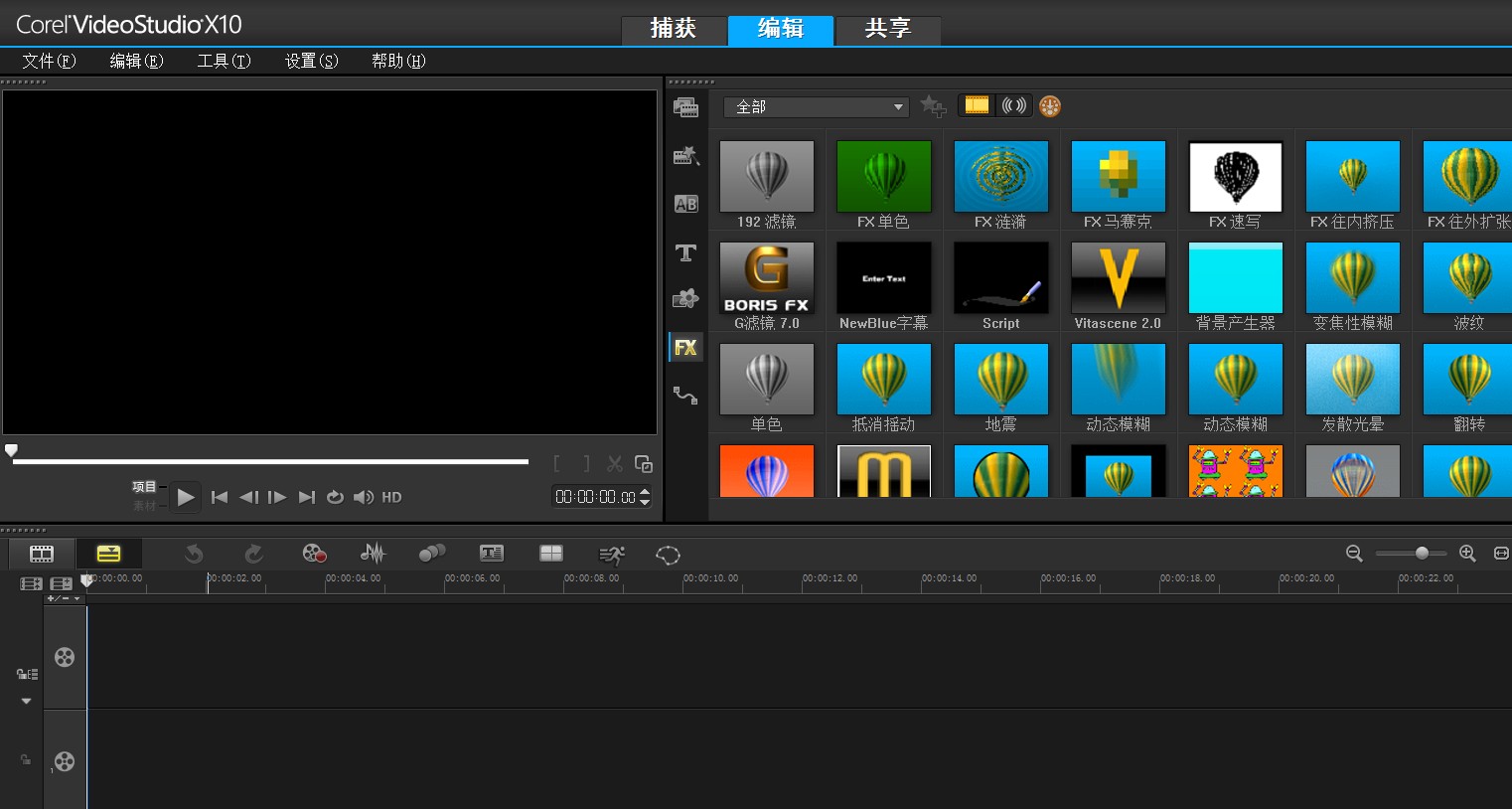The width and height of the screenshot is (1512, 809).
Task: Expand the +/- chapter point dropdown
Action: pos(64,598)
